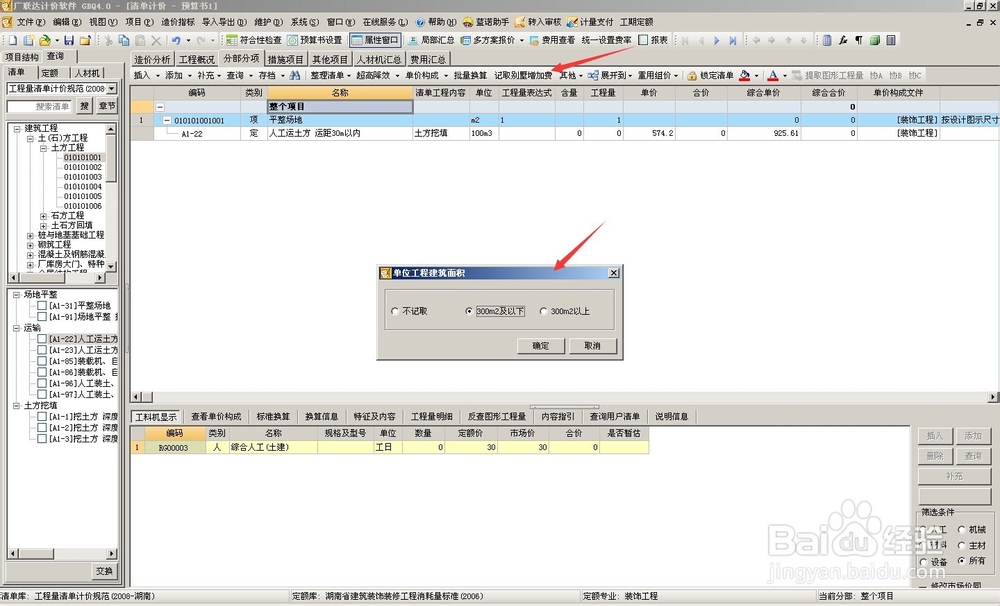Expand the 石方工程 tree node
The height and width of the screenshot is (606, 1000).
point(43,216)
